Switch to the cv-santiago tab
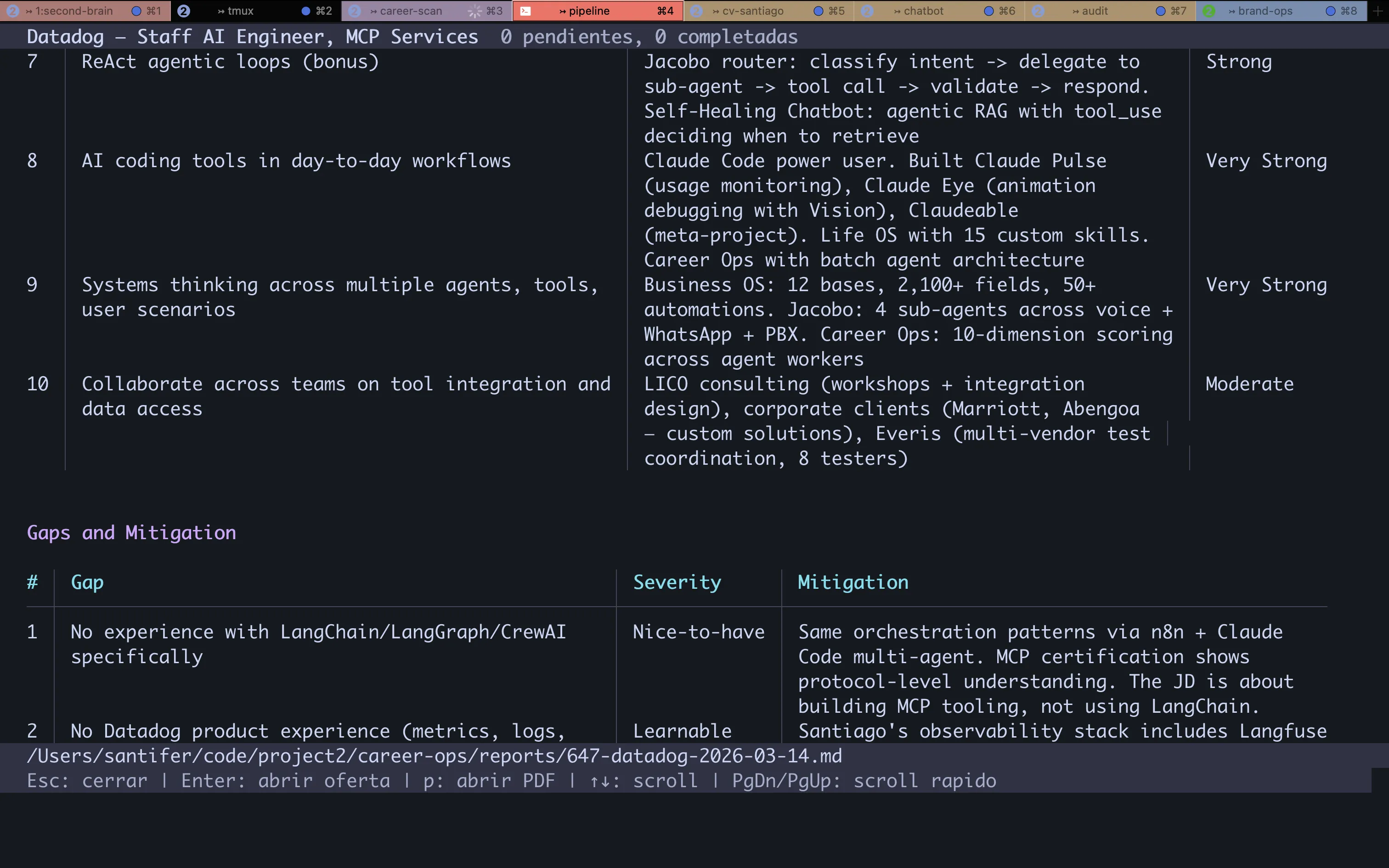Viewport: 1389px width, 868px height. tap(752, 11)
